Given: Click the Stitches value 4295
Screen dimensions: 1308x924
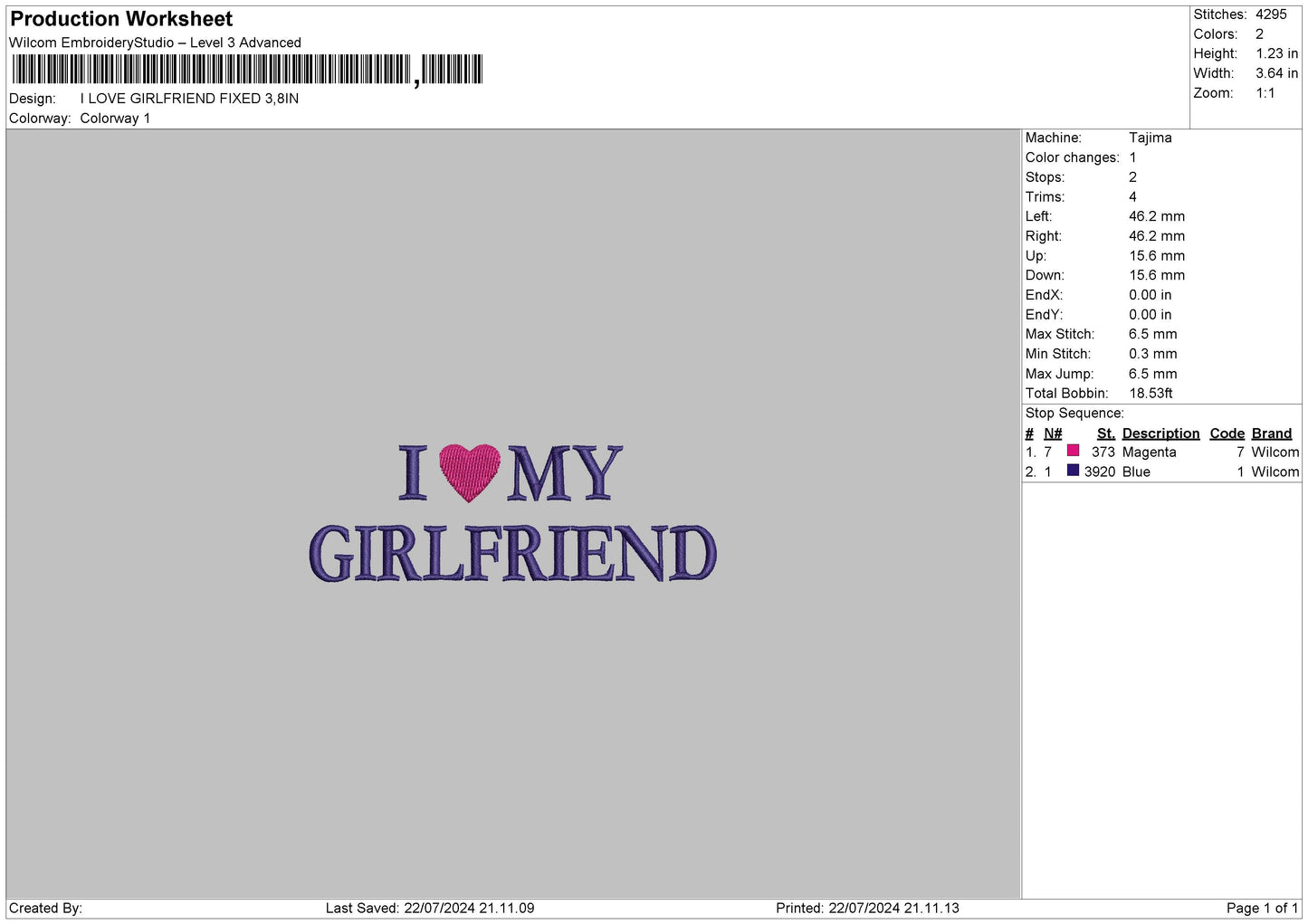Looking at the screenshot, I should point(1271,14).
